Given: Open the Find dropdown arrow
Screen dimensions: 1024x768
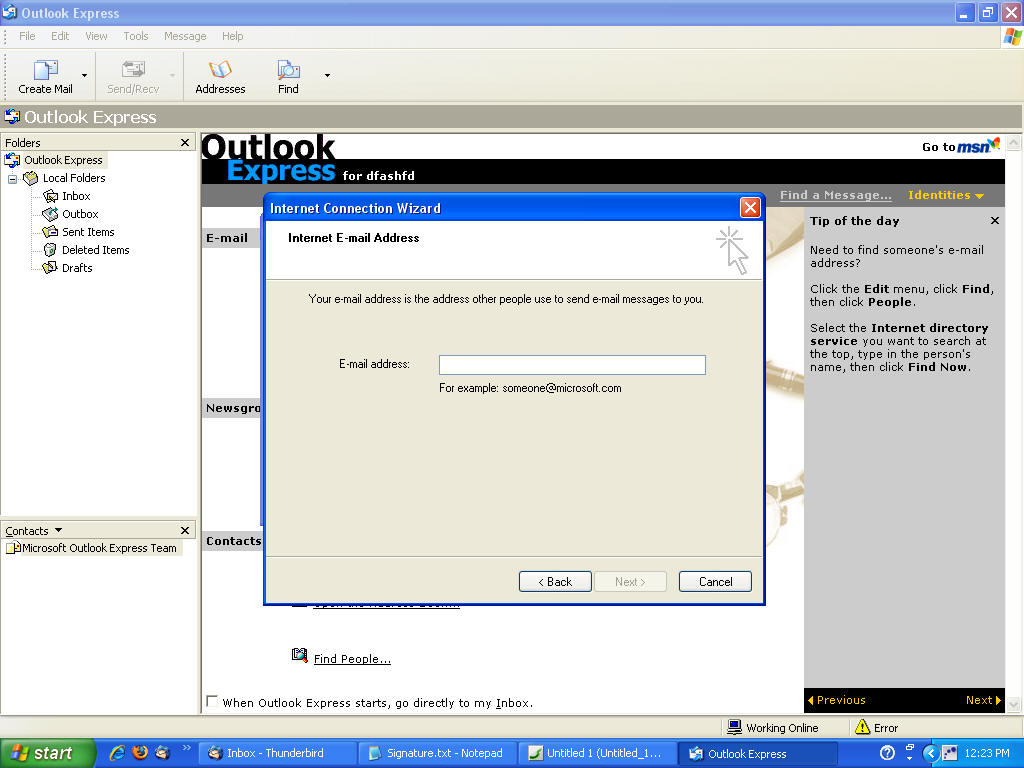Looking at the screenshot, I should [327, 76].
